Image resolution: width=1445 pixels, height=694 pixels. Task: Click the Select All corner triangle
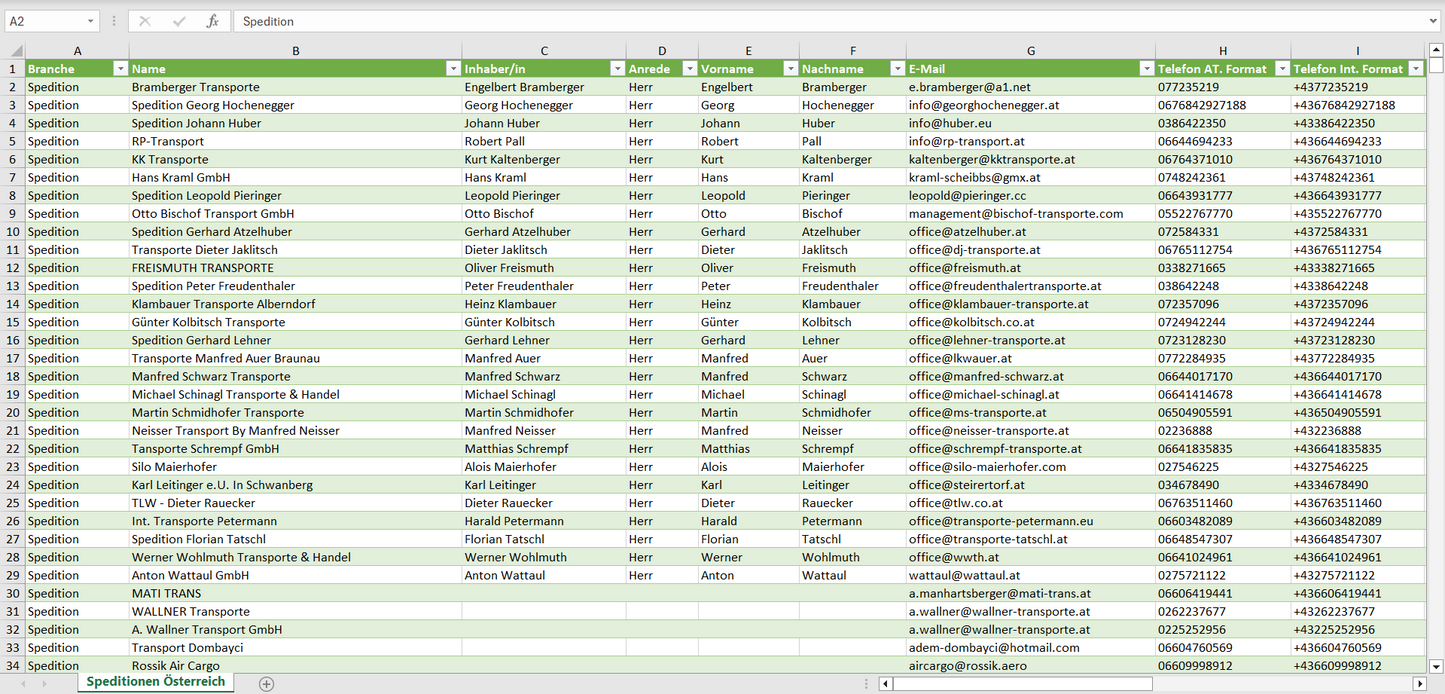coord(16,51)
